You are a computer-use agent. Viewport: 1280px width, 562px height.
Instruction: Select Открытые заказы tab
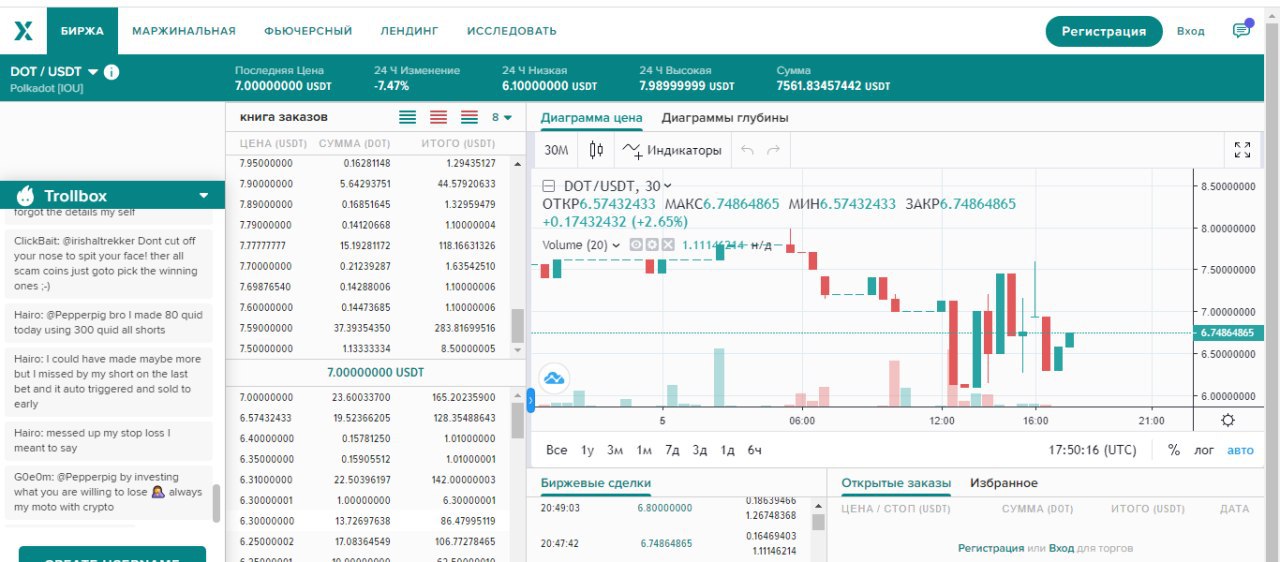(x=896, y=483)
